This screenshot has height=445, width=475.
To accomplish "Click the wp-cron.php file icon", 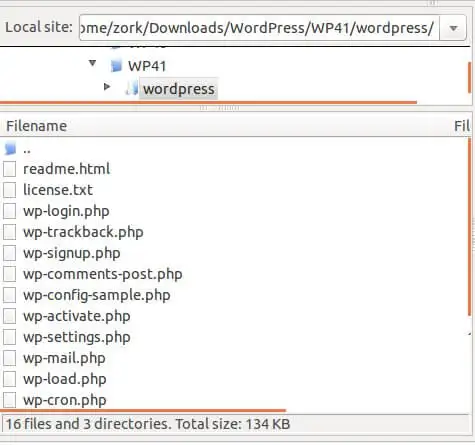I will pos(9,400).
